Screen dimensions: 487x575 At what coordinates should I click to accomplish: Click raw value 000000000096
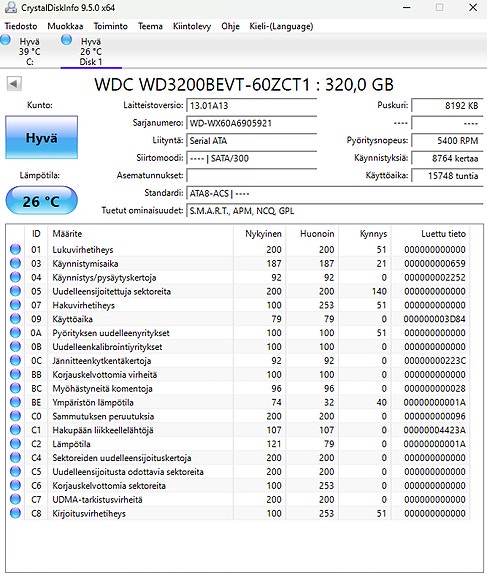[435, 416]
